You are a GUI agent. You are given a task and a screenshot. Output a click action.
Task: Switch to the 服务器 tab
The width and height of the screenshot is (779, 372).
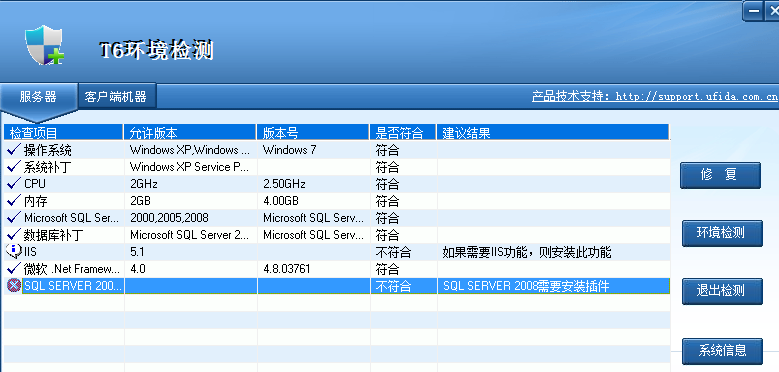[38, 97]
